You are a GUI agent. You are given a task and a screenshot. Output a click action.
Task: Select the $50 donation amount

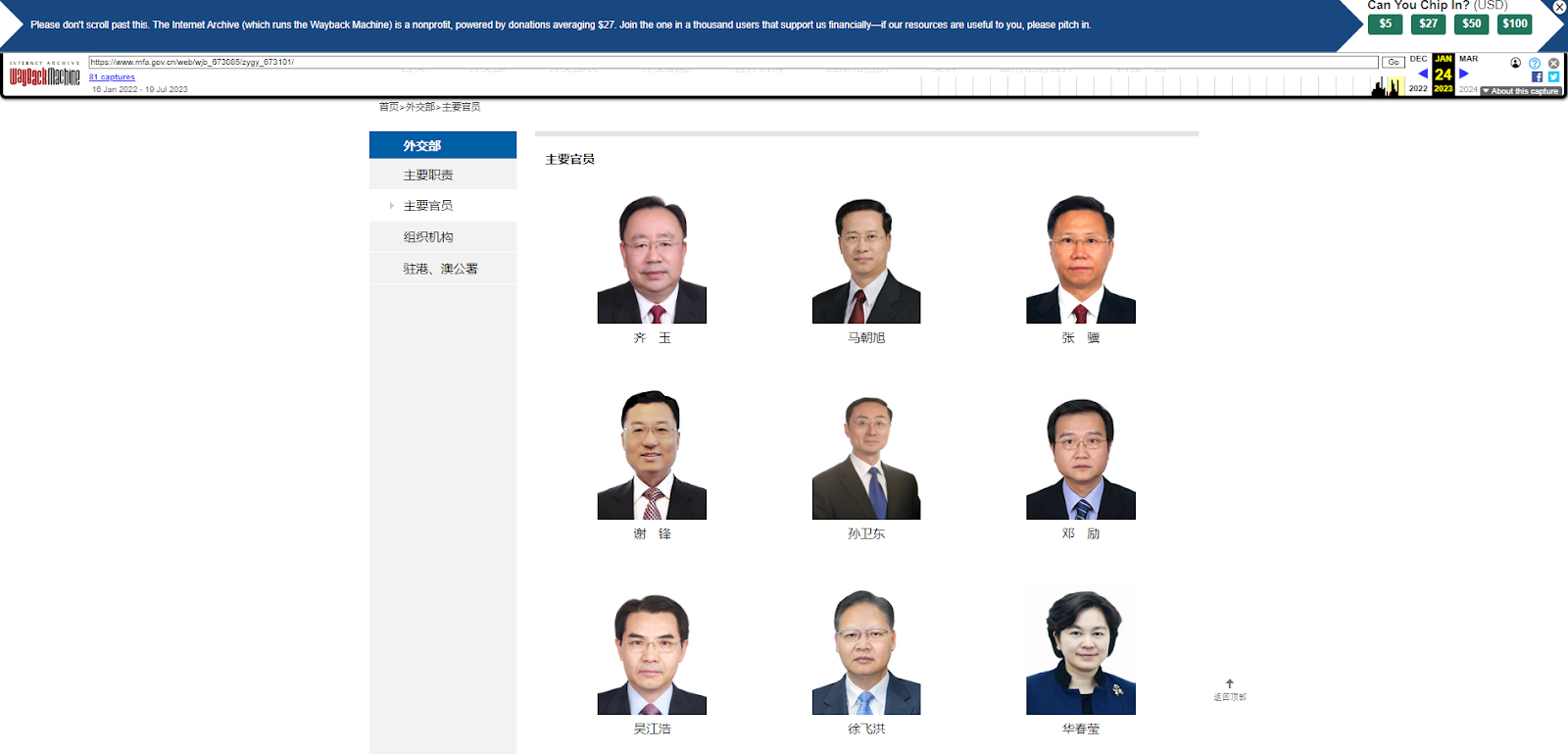(x=1472, y=24)
